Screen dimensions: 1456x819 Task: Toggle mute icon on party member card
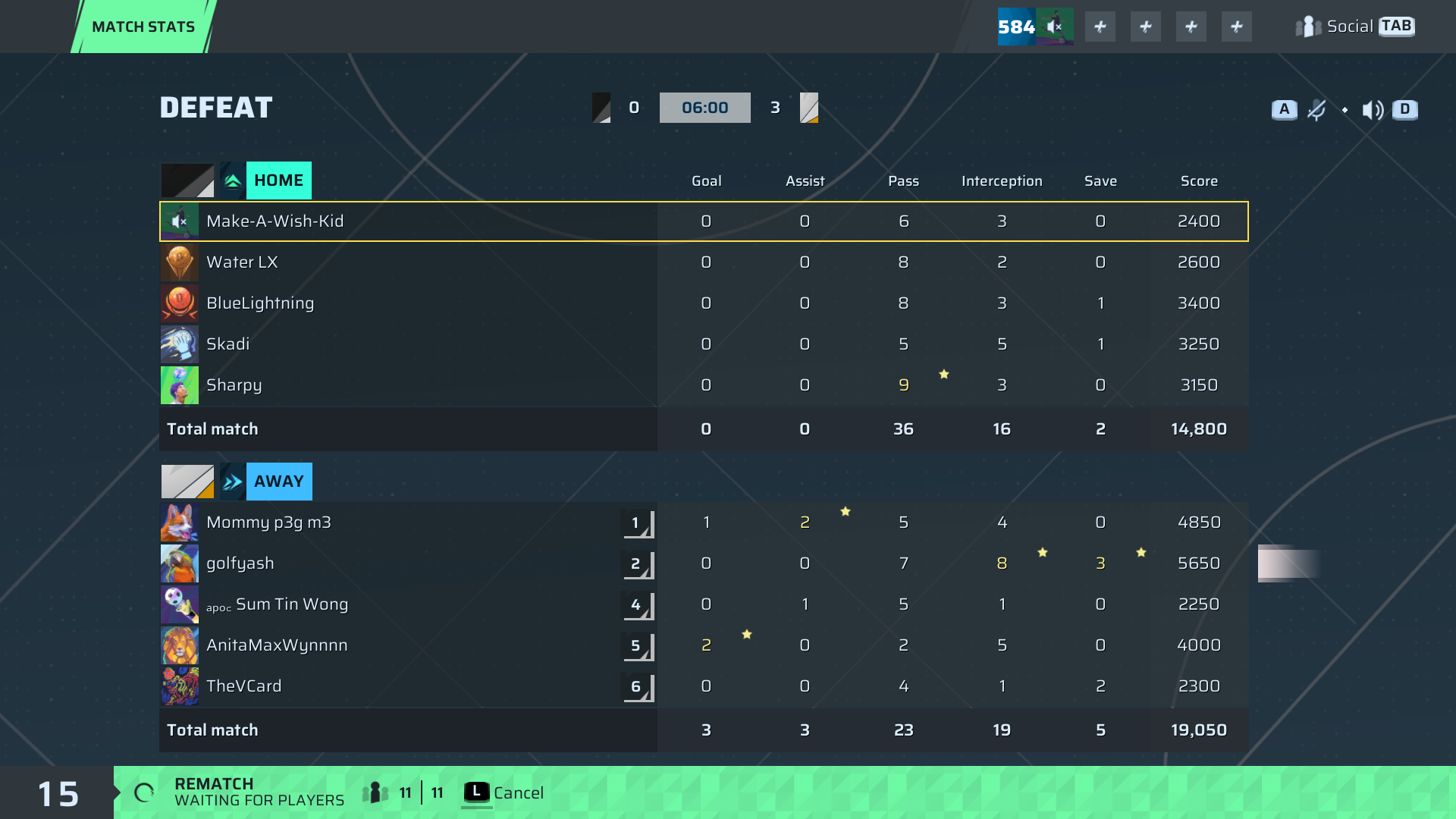pos(1054,27)
